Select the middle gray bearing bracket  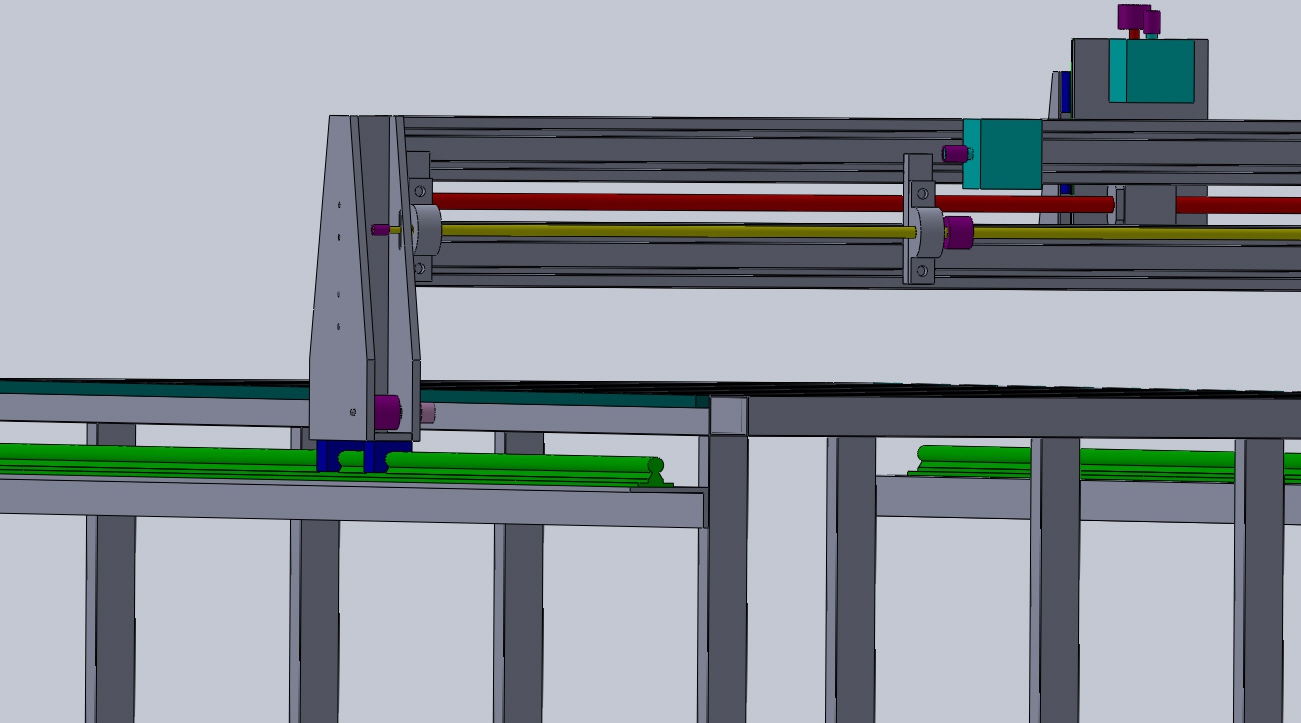pyautogui.click(x=921, y=219)
